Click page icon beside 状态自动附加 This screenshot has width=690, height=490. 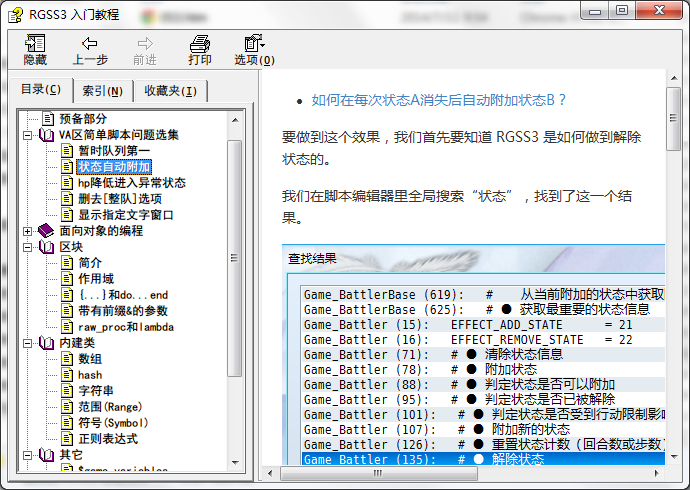point(67,167)
